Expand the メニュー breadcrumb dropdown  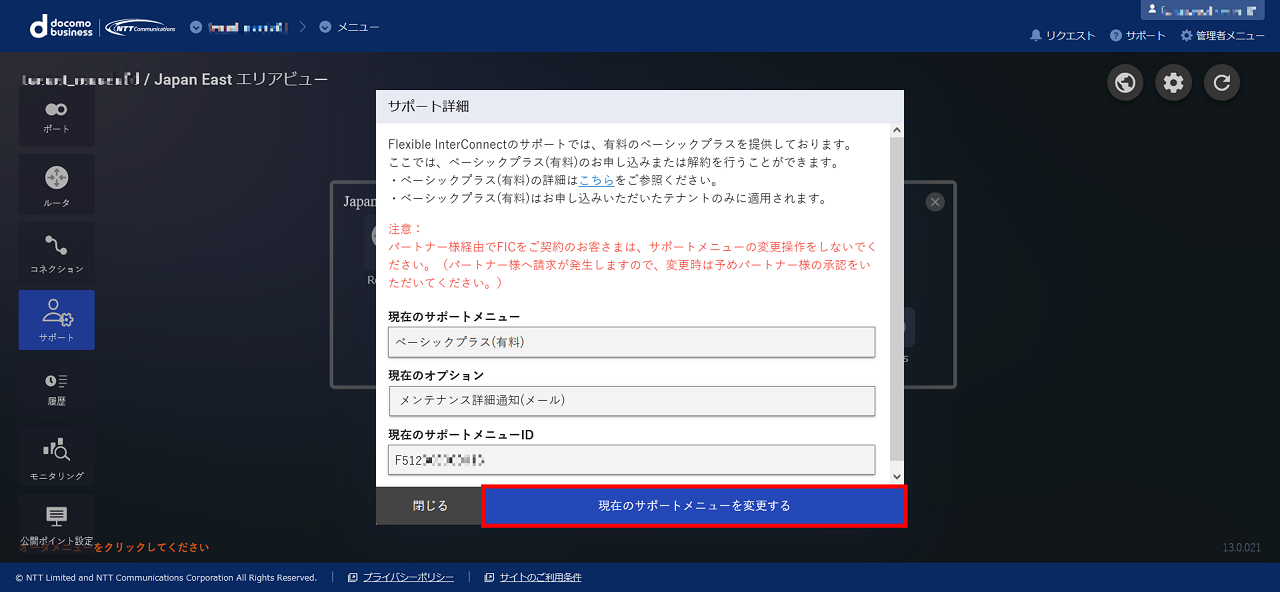tap(349, 27)
